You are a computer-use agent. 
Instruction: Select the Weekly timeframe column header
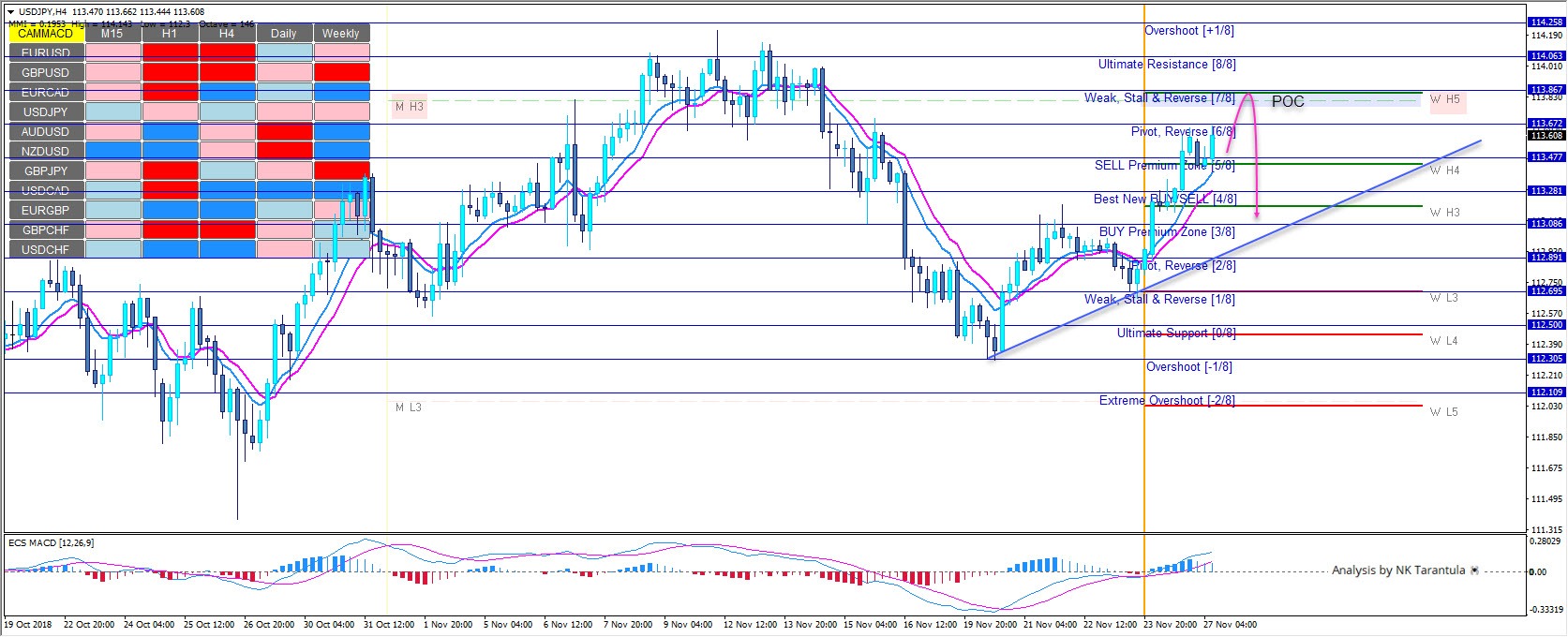click(x=341, y=33)
